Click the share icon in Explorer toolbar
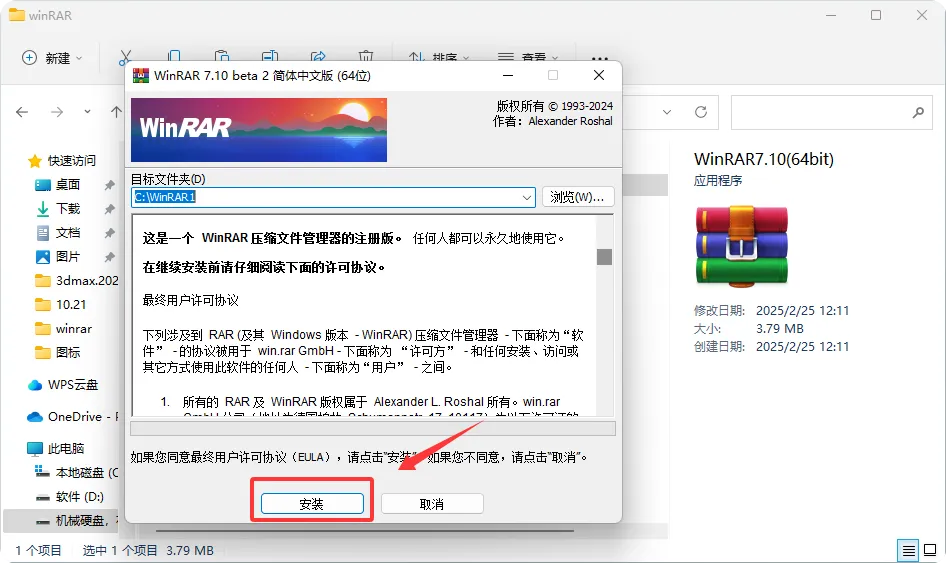The width and height of the screenshot is (946, 563). (x=318, y=57)
